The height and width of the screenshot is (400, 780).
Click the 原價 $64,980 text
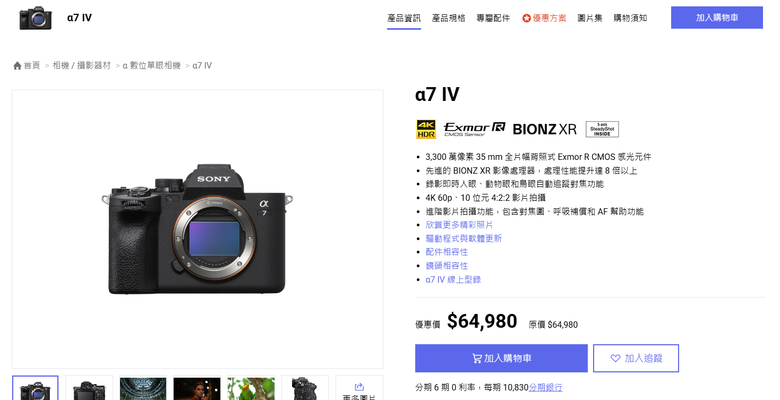(553, 325)
